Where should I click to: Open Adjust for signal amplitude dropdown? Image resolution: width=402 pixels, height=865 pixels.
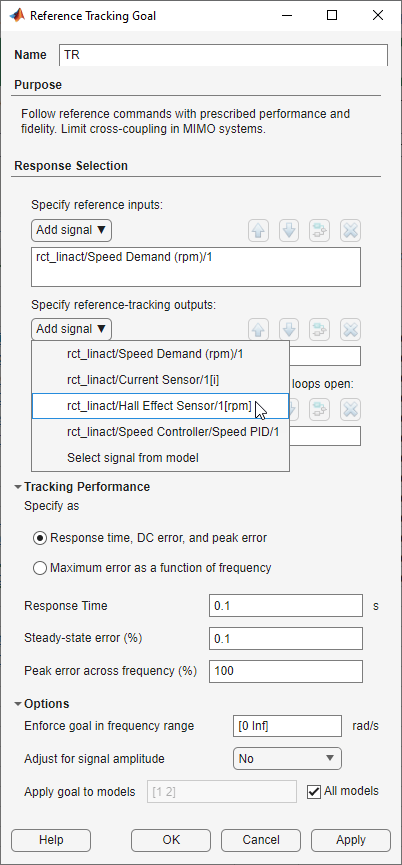(x=287, y=759)
